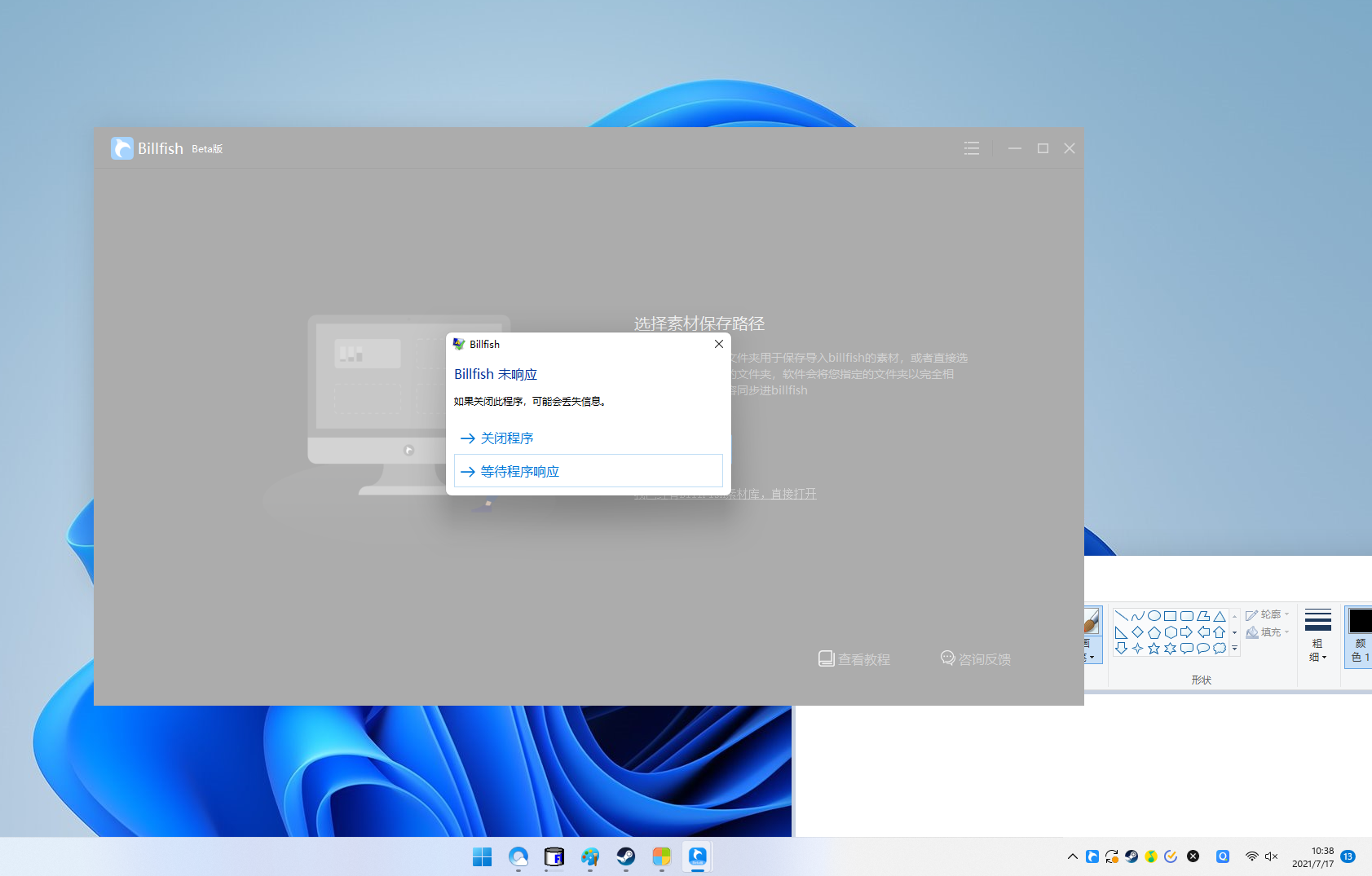The width and height of the screenshot is (1372, 876).
Task: Open the 粗细 line thickness dropdown
Action: pos(1318,636)
